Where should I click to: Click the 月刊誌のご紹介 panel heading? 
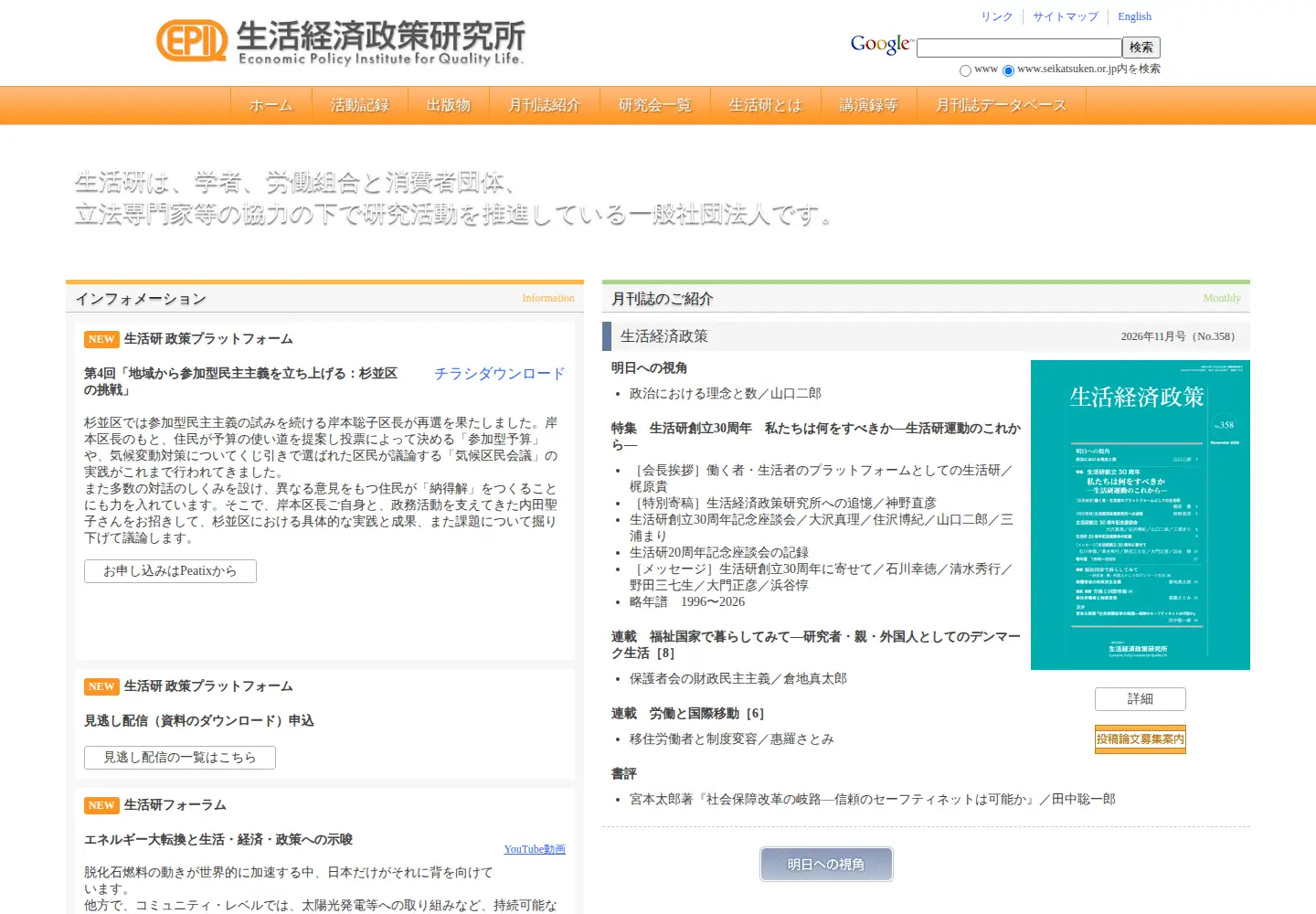click(663, 299)
